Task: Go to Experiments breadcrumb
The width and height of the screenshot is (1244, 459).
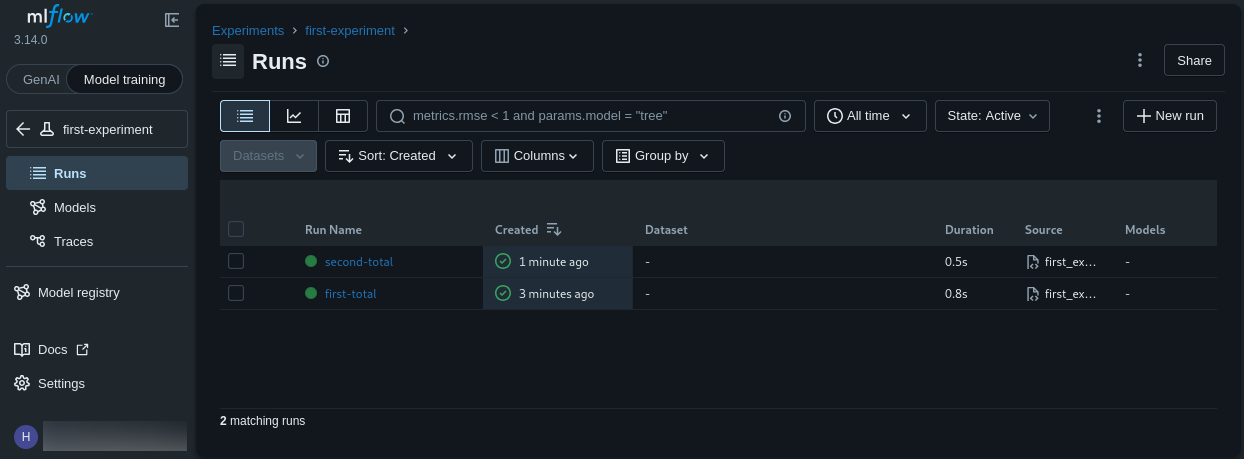Action: pos(248,31)
